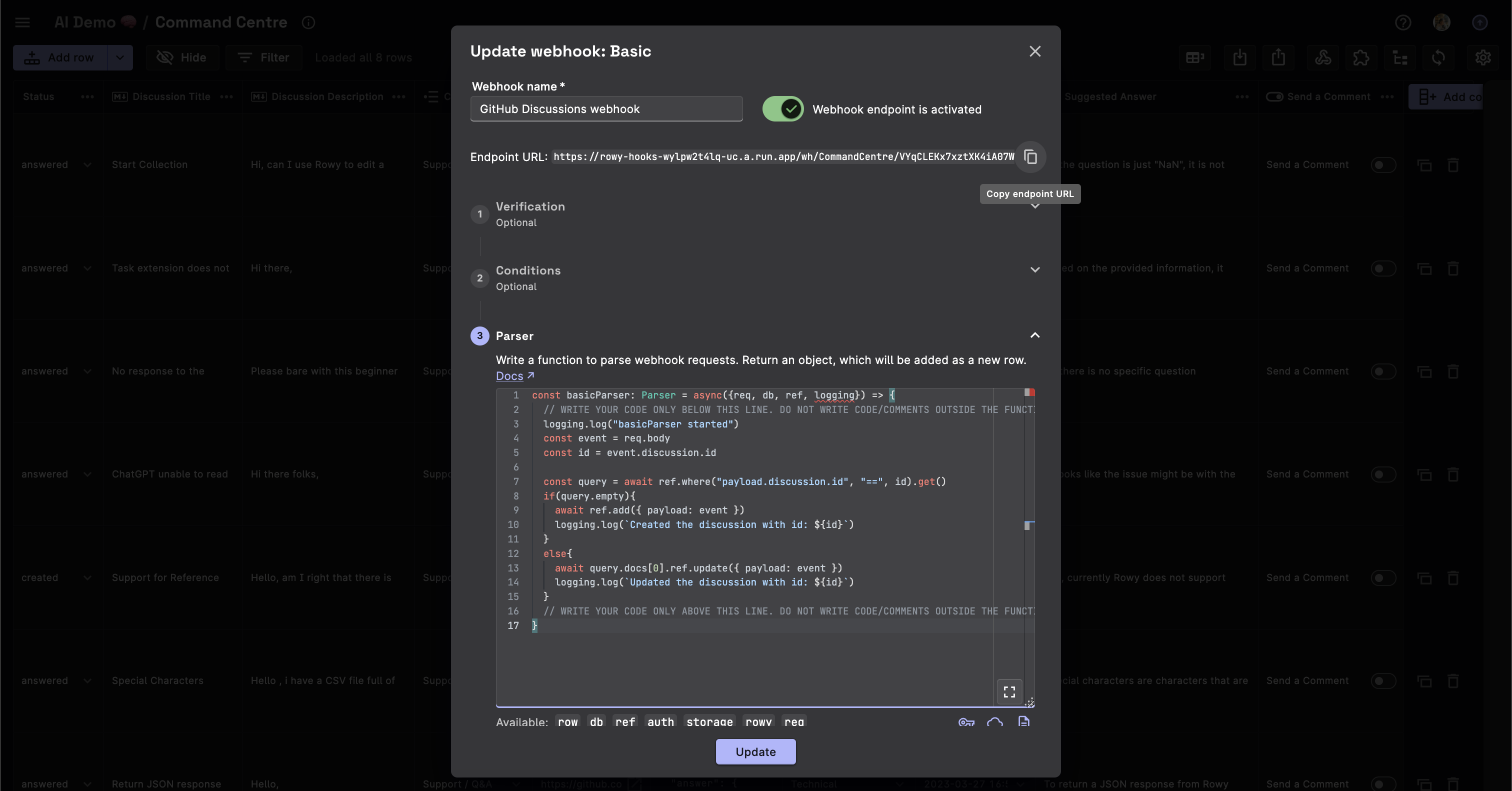Expand the Verification step
The width and height of the screenshot is (1512, 791).
(x=755, y=214)
